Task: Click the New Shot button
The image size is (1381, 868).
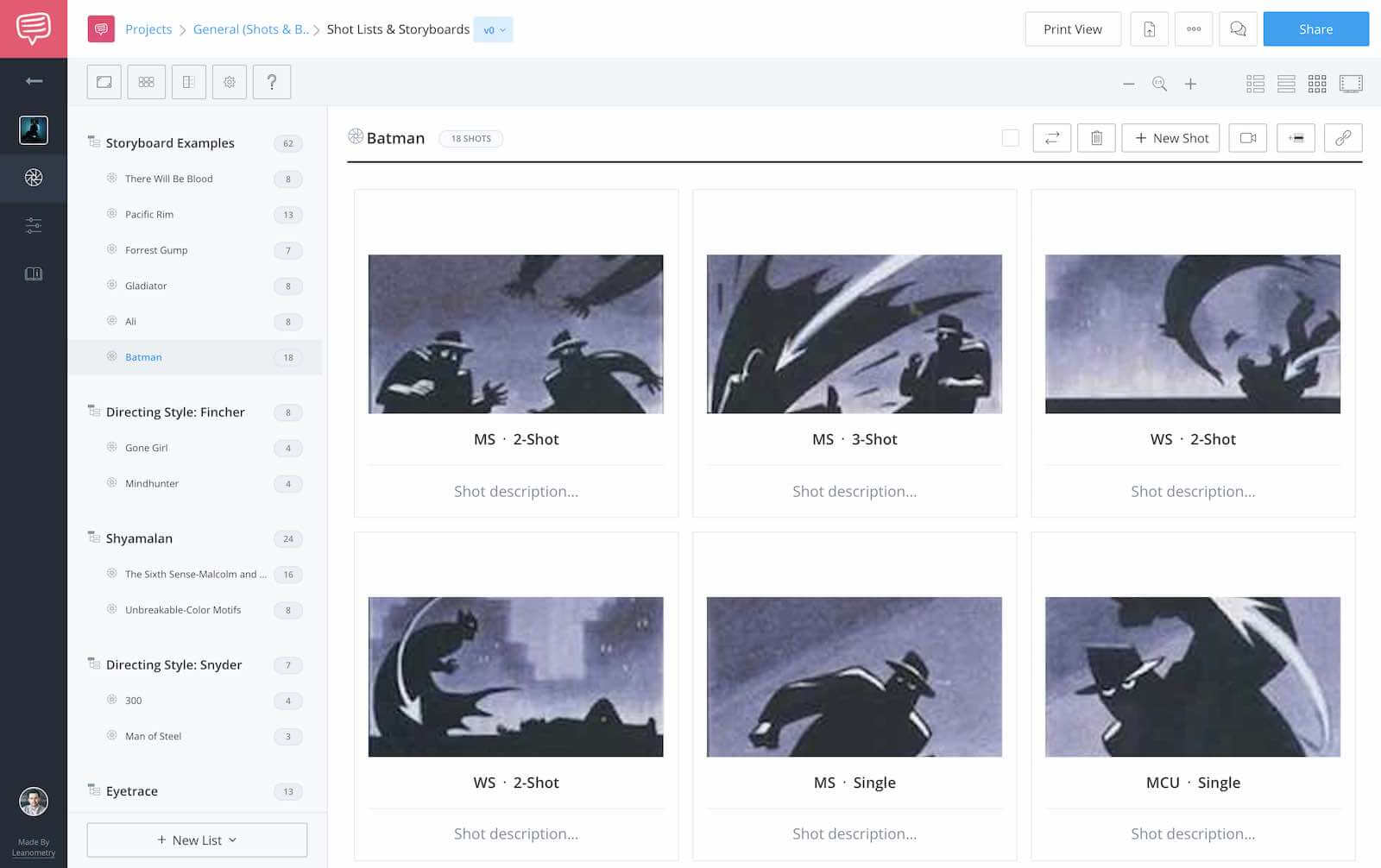Action: click(1170, 138)
